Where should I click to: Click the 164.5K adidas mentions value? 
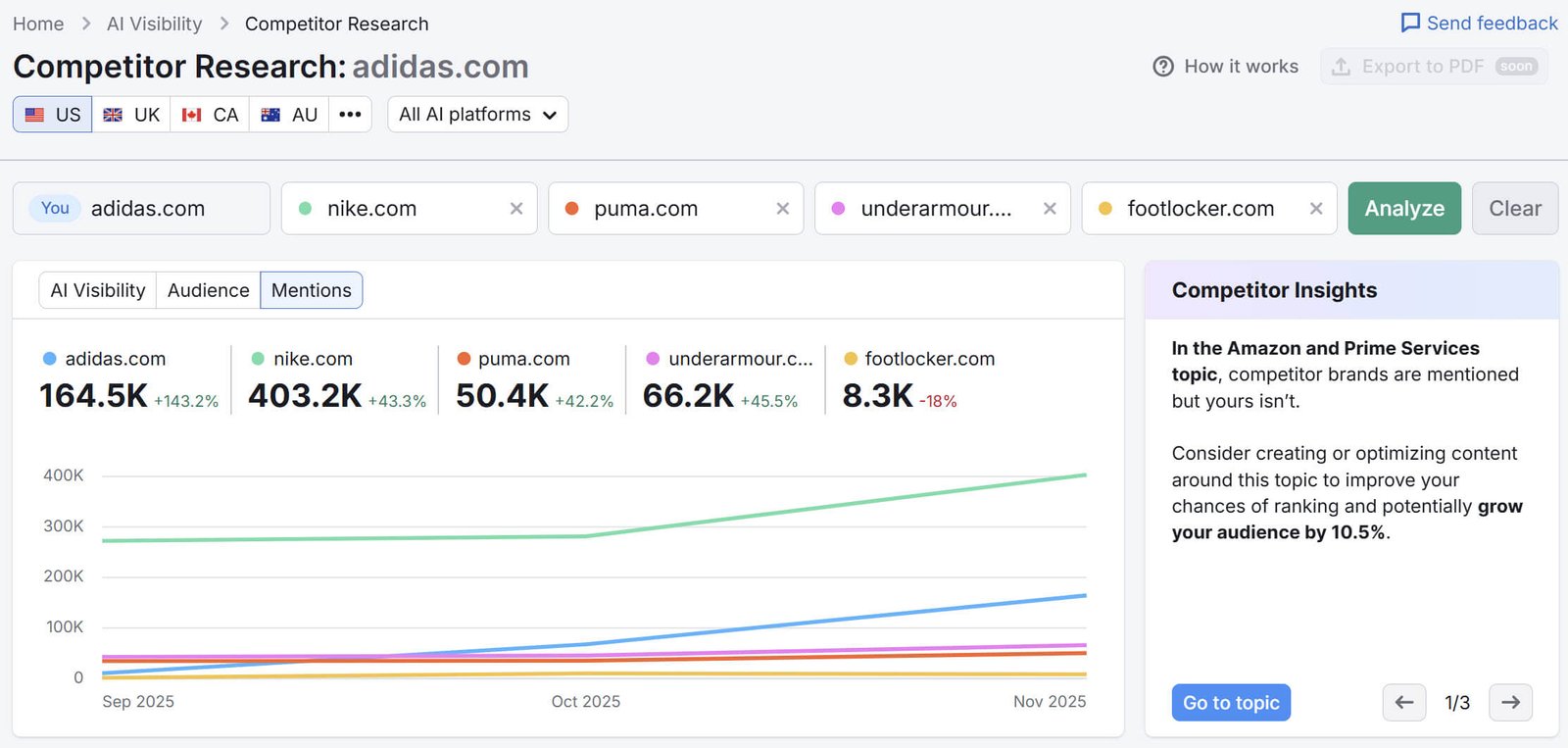coord(93,395)
